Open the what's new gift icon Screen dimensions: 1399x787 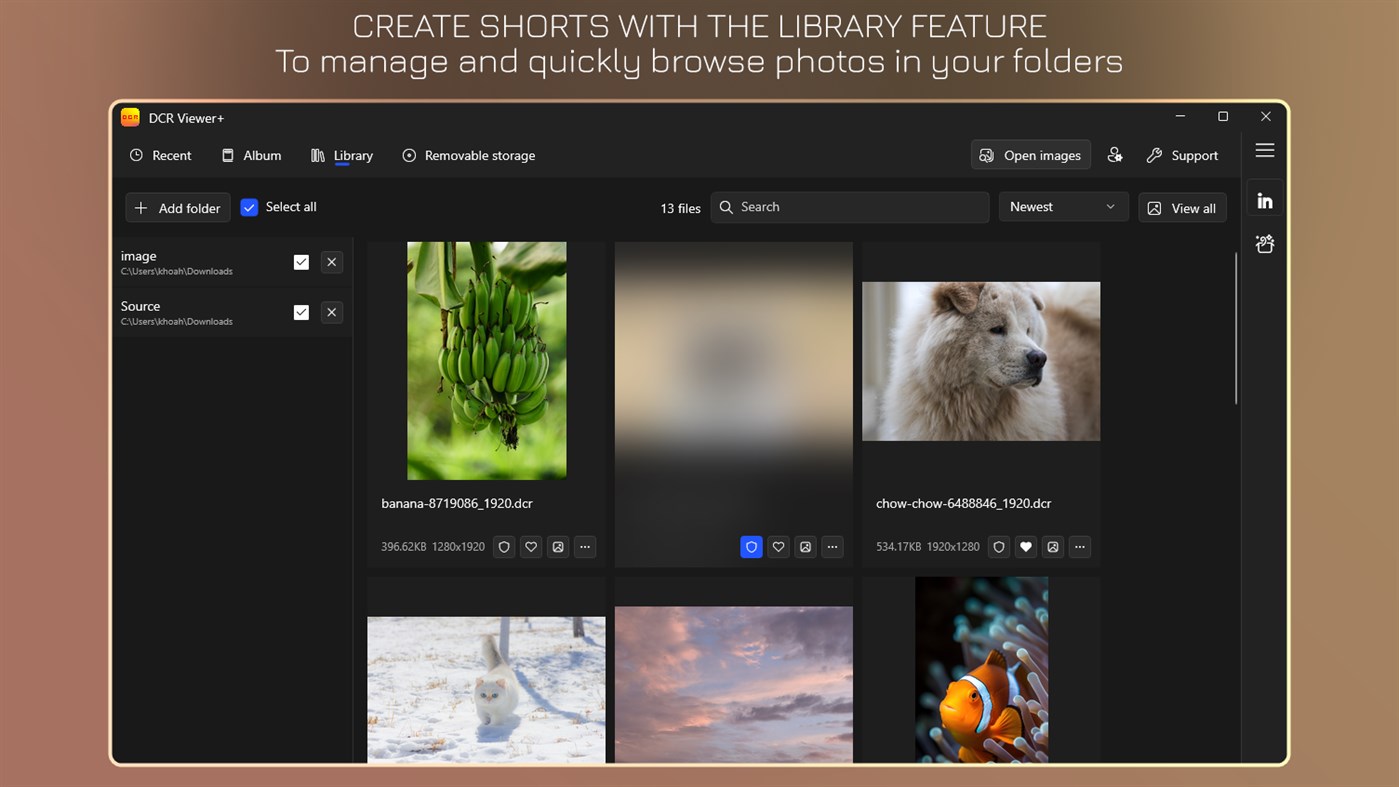[1264, 243]
